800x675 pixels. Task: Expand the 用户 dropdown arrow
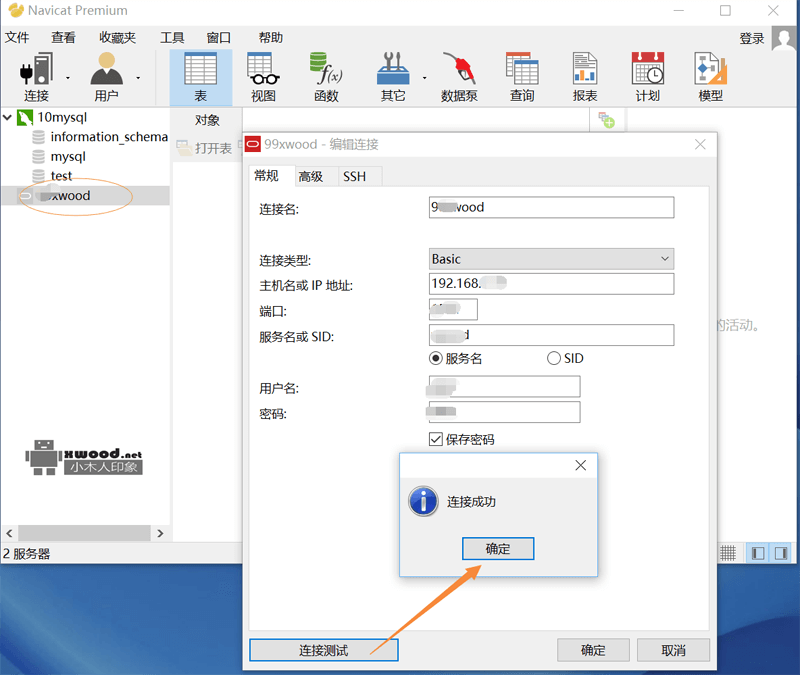coord(138,78)
